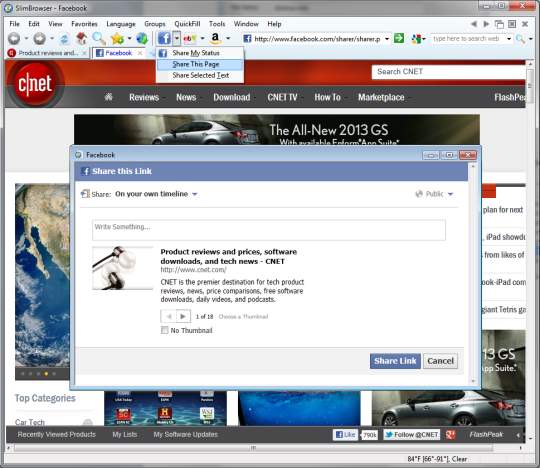Viewport: 540px width, 468px height.
Task: Select Share My Status menu entry
Action: tap(200, 53)
